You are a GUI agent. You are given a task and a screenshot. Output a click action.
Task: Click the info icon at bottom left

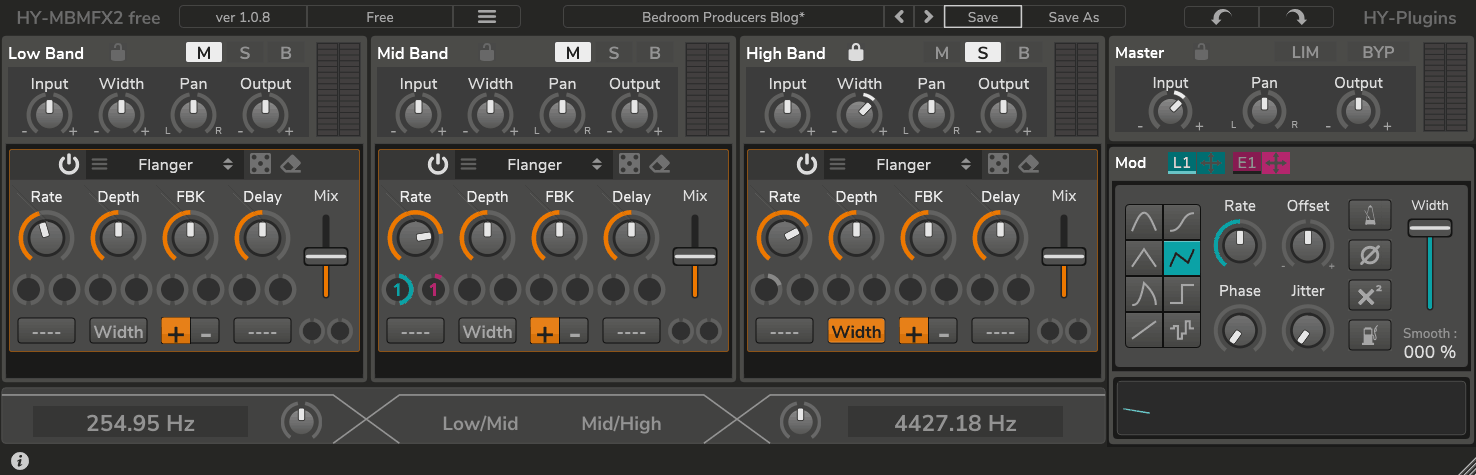(x=20, y=461)
